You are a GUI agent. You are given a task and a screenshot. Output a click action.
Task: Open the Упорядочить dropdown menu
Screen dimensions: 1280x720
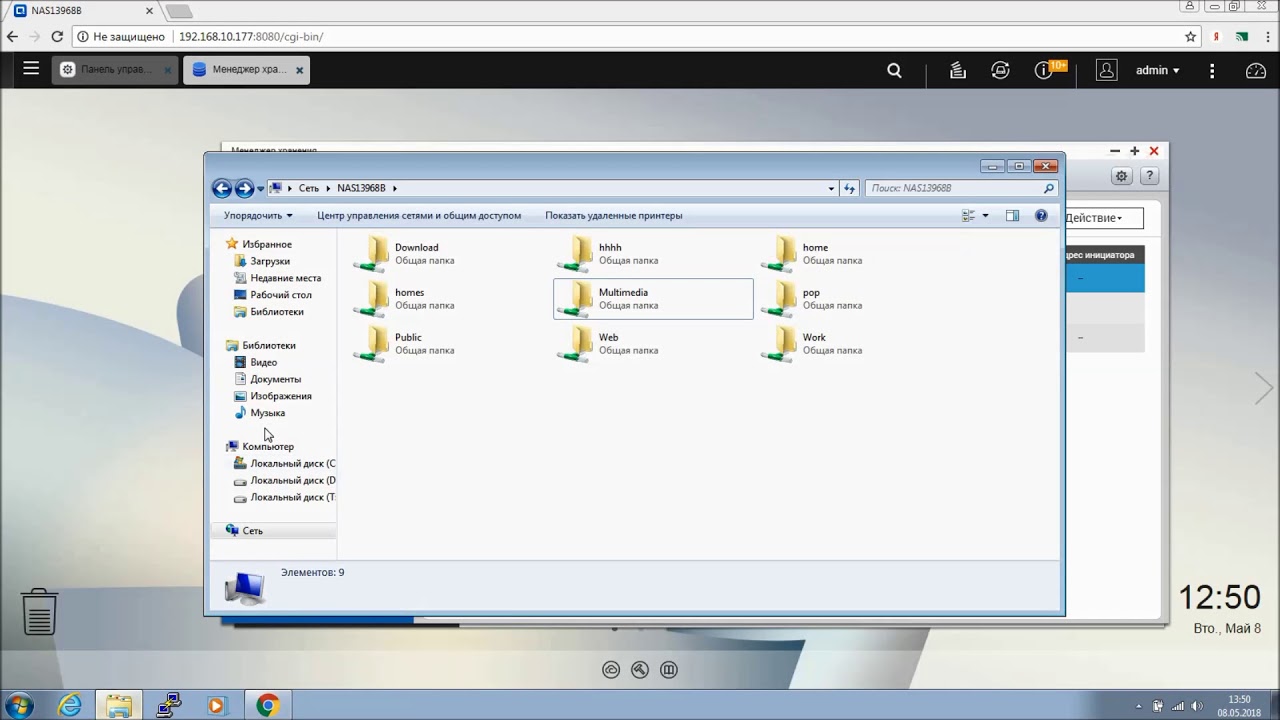pos(258,216)
